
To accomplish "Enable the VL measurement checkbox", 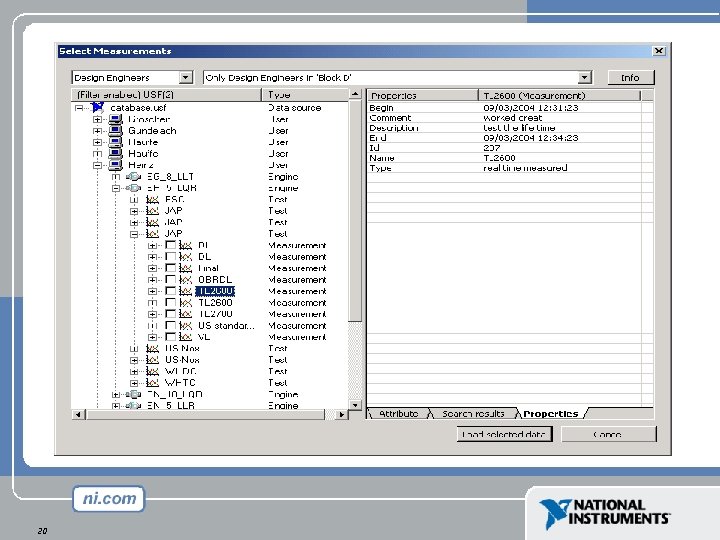I will 170,337.
